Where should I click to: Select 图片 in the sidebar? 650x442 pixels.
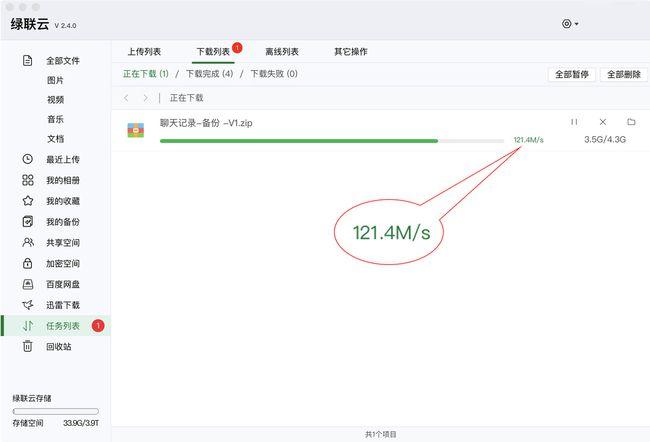55,80
